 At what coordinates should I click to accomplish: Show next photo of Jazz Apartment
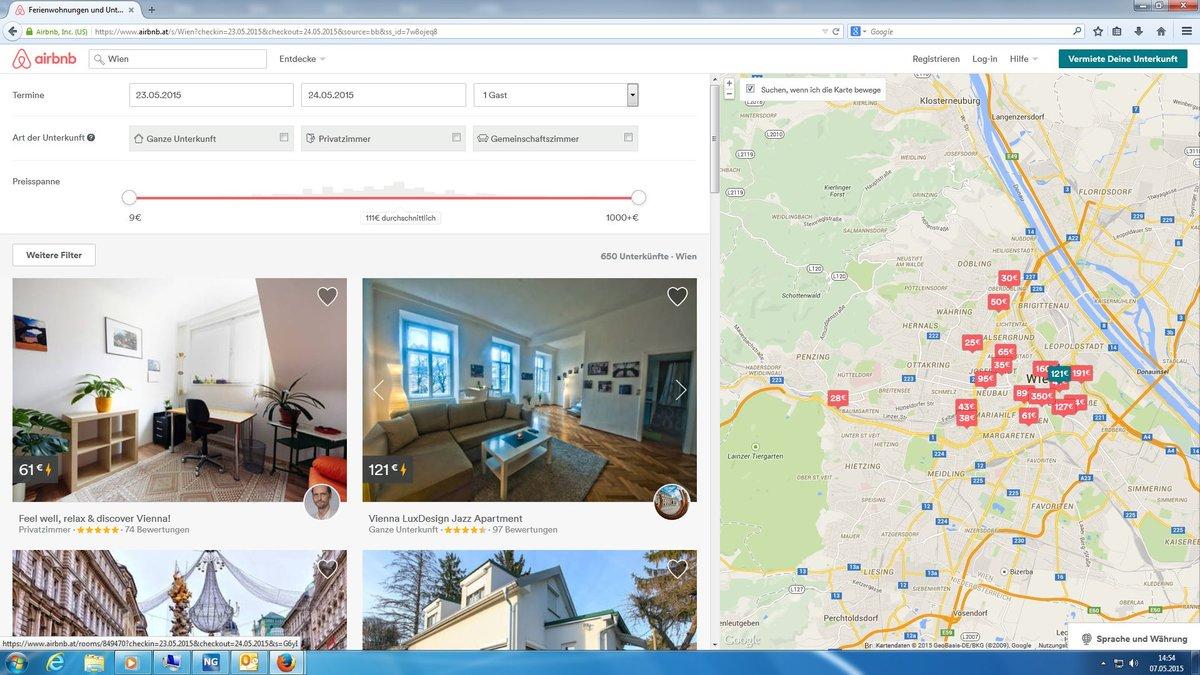click(x=681, y=390)
